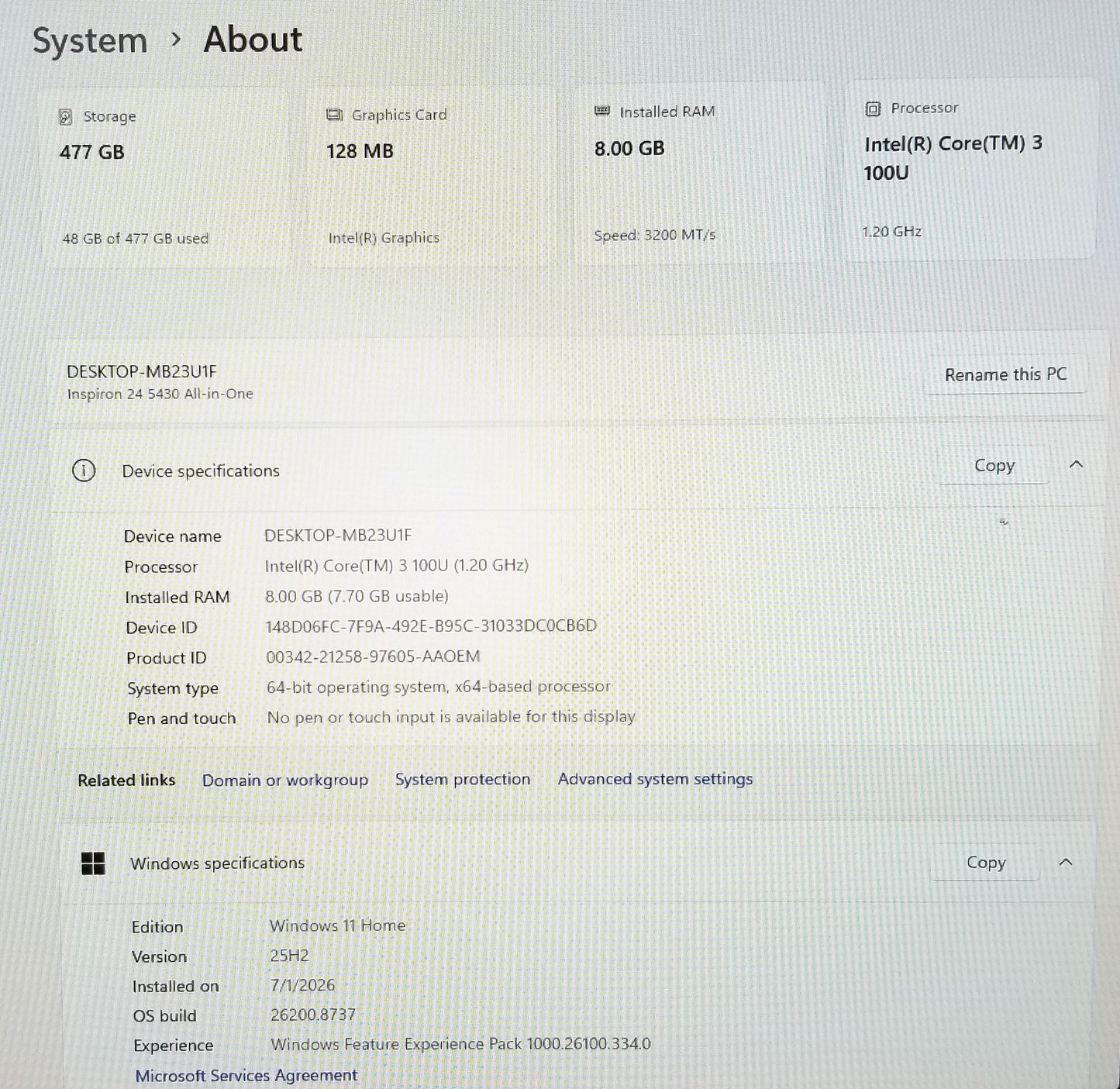1120x1089 pixels.
Task: Click the Windows 11 Home edition value
Action: [x=338, y=925]
